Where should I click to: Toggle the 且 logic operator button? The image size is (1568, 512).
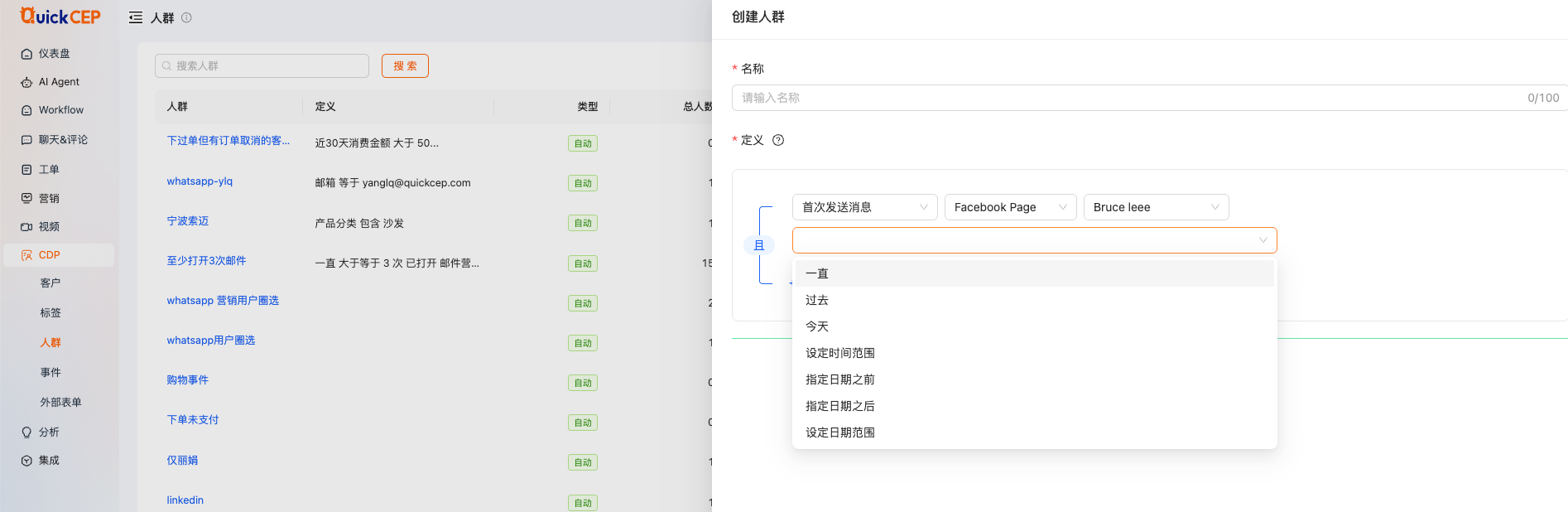coord(759,245)
